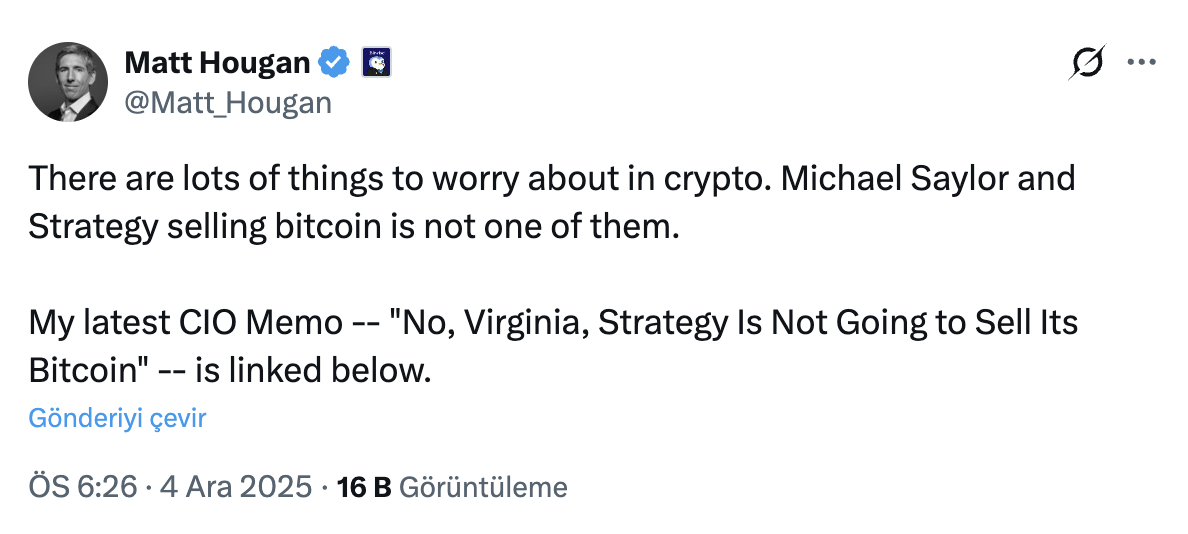The height and width of the screenshot is (534, 1188).
Task: Click the blue verified checkmark badge
Action: coord(334,64)
